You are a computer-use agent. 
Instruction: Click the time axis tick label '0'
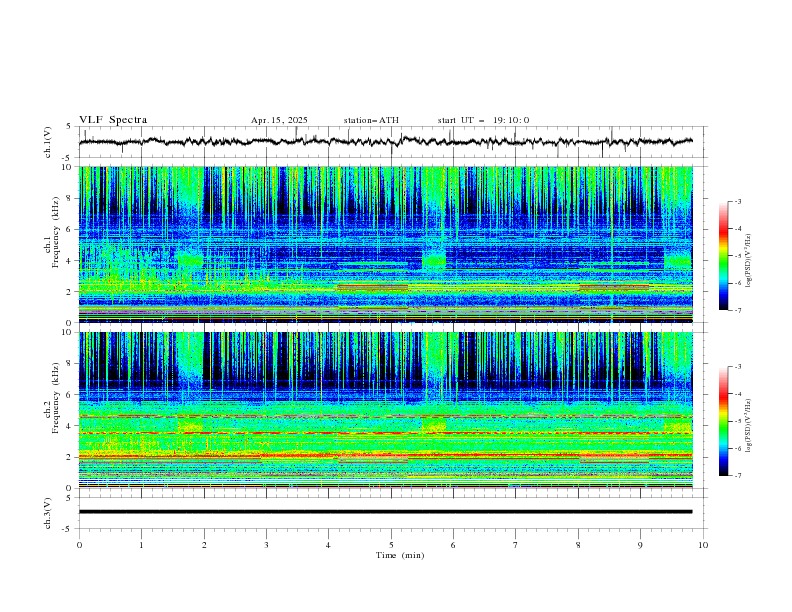click(x=79, y=545)
